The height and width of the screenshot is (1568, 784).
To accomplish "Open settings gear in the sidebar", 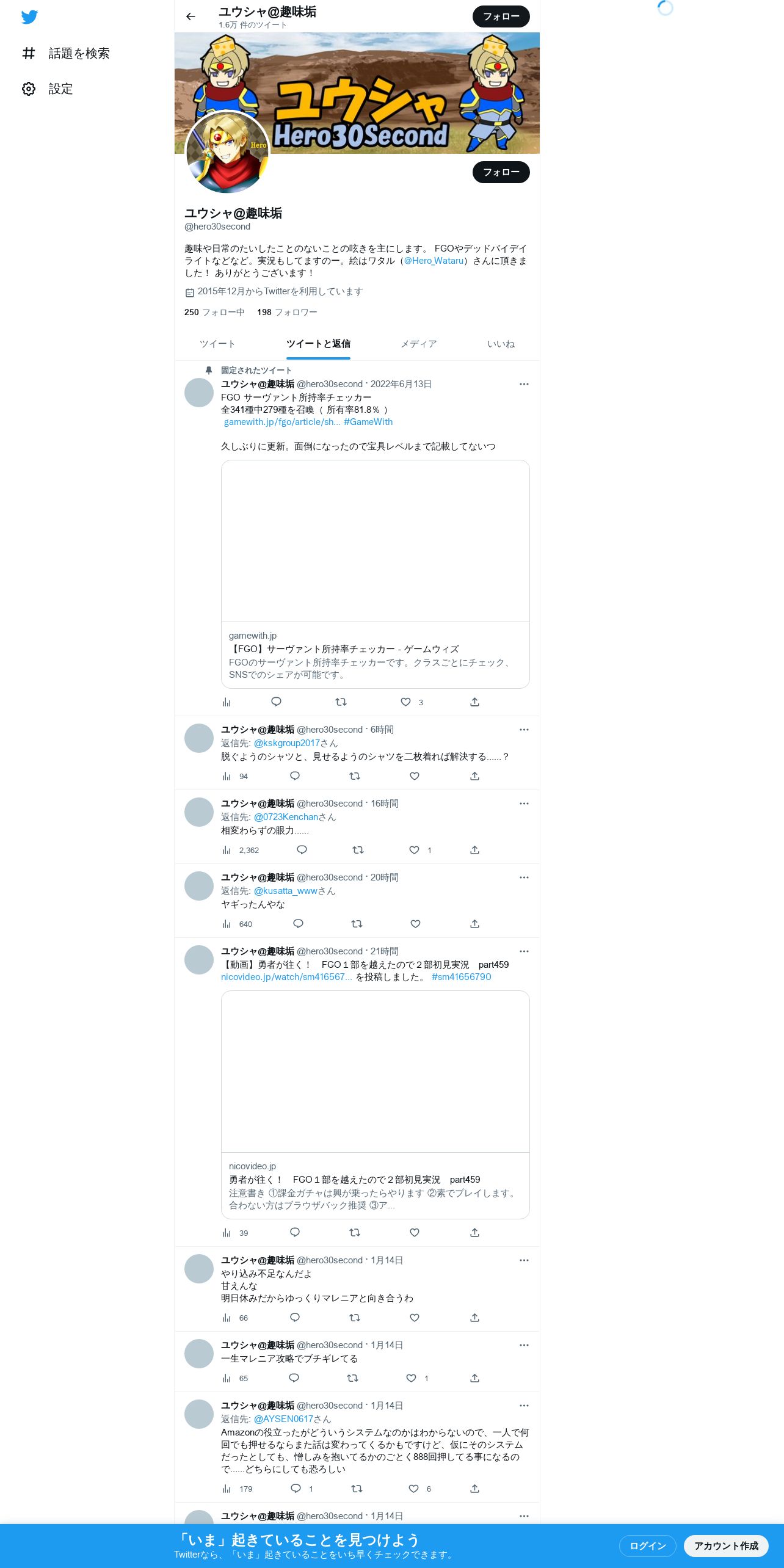I will tap(29, 89).
